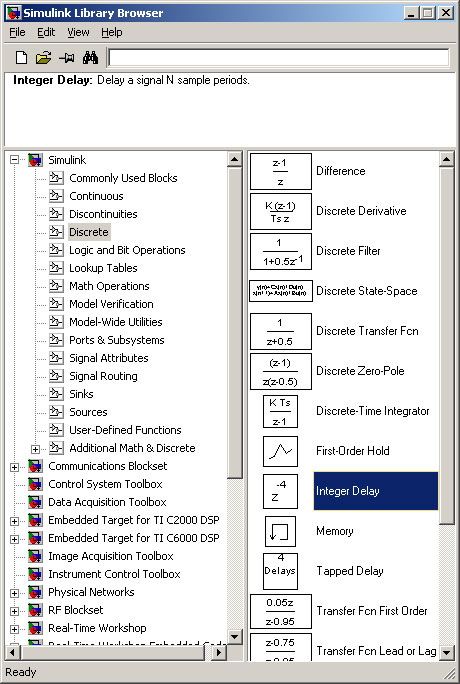Click the Control System Toolbox library icon
Image resolution: width=460 pixels, height=684 pixels.
click(x=35, y=484)
